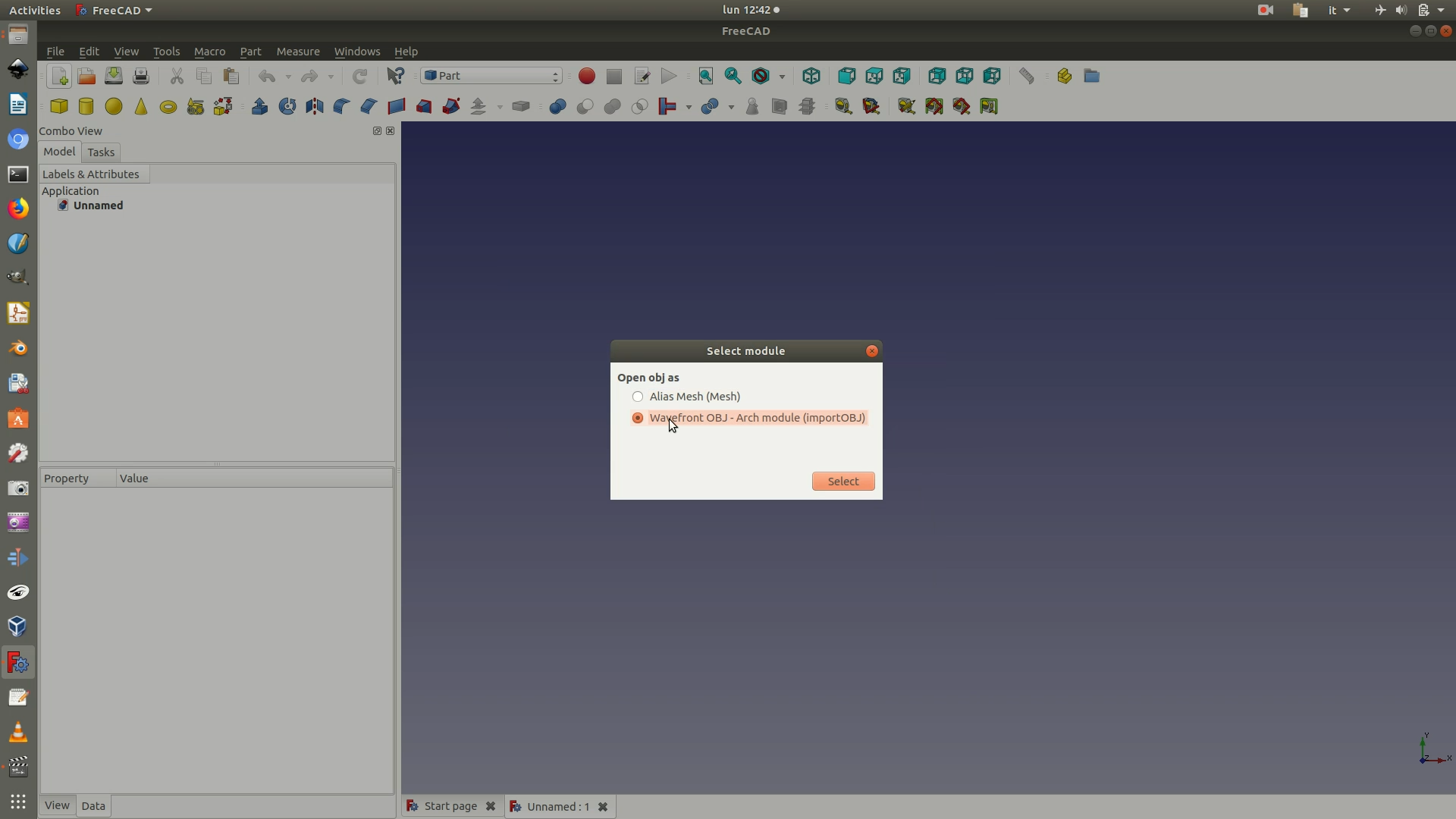Click the What's This help icon

tap(395, 76)
